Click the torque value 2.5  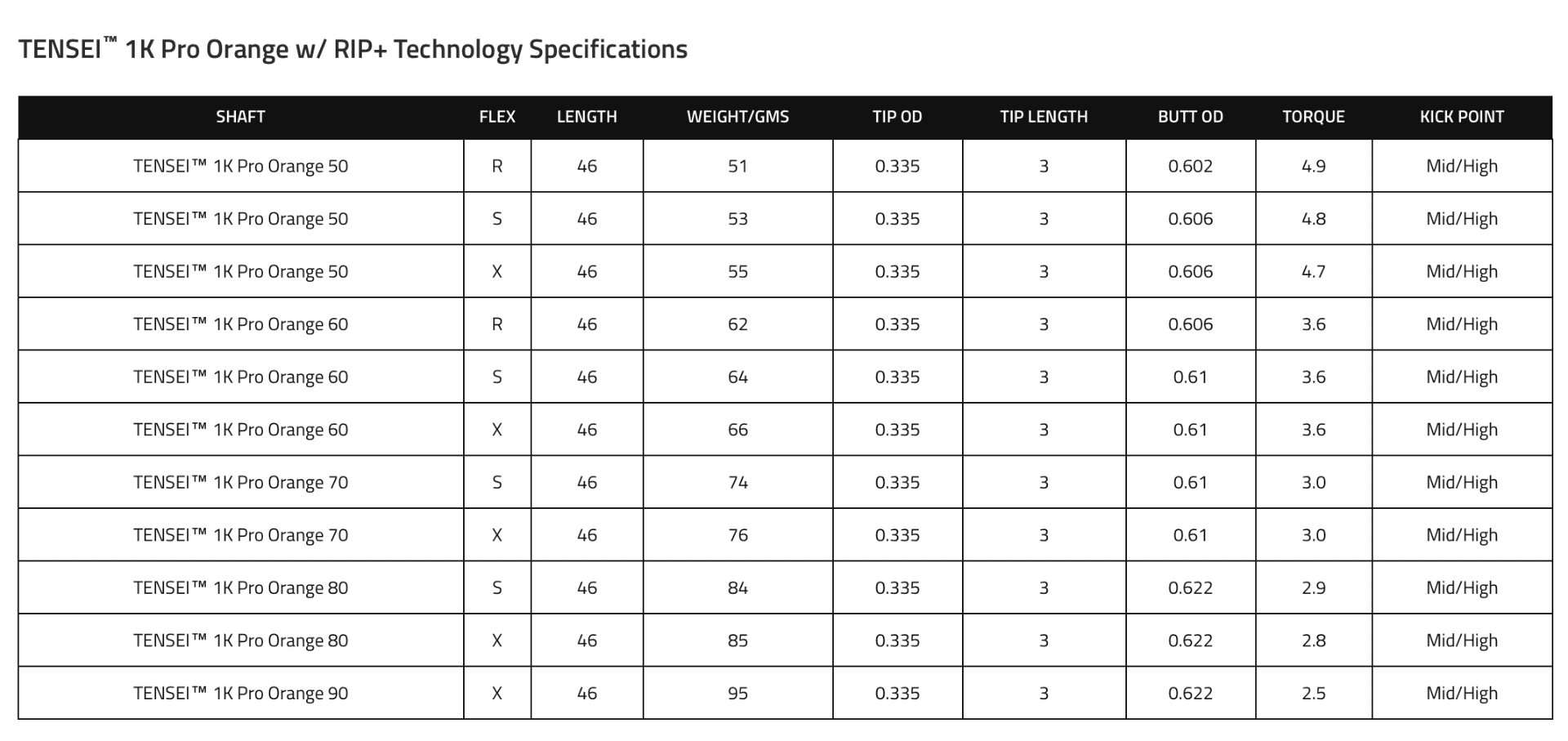(1313, 693)
